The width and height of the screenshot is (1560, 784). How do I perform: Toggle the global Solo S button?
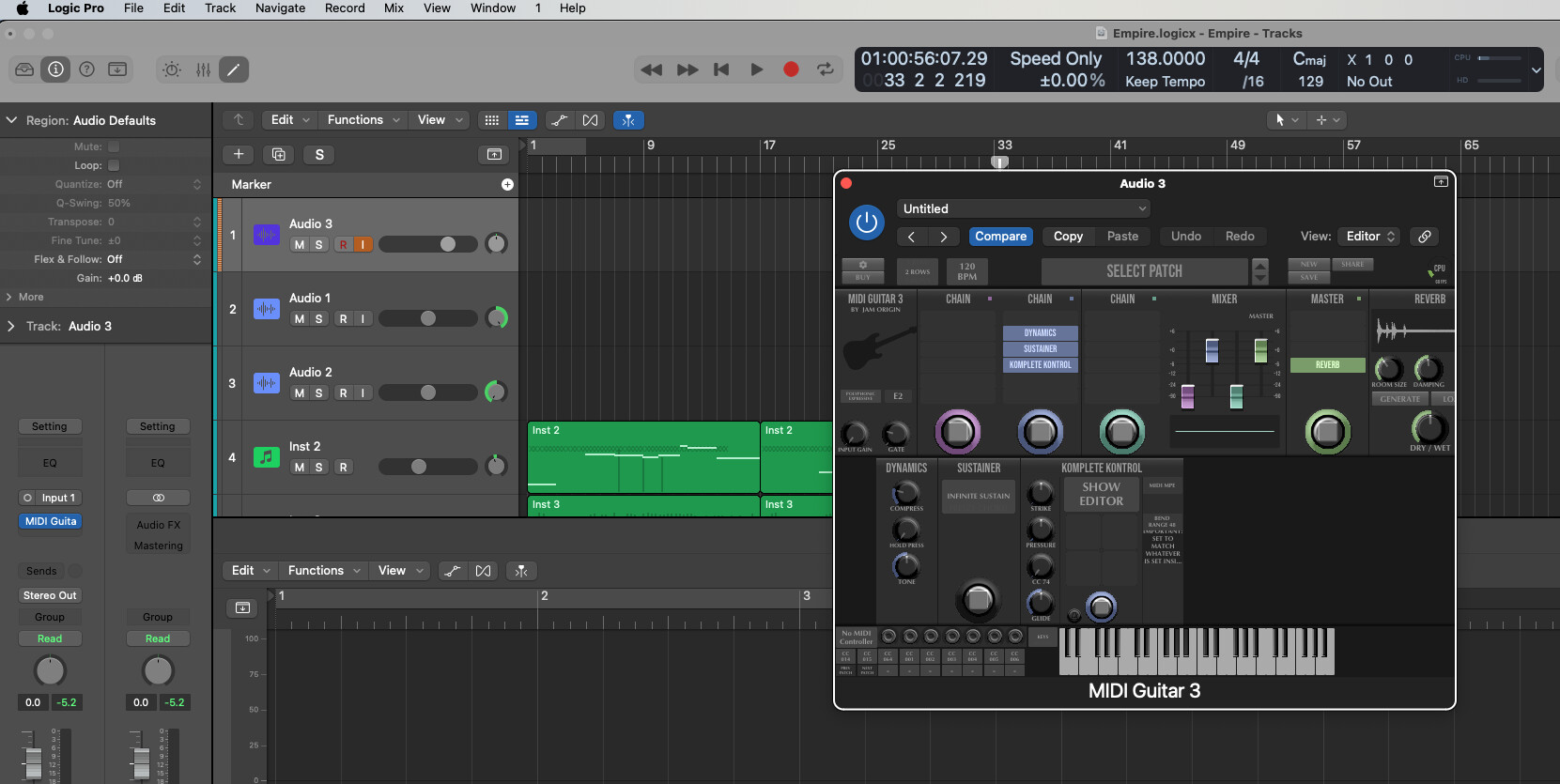[319, 154]
